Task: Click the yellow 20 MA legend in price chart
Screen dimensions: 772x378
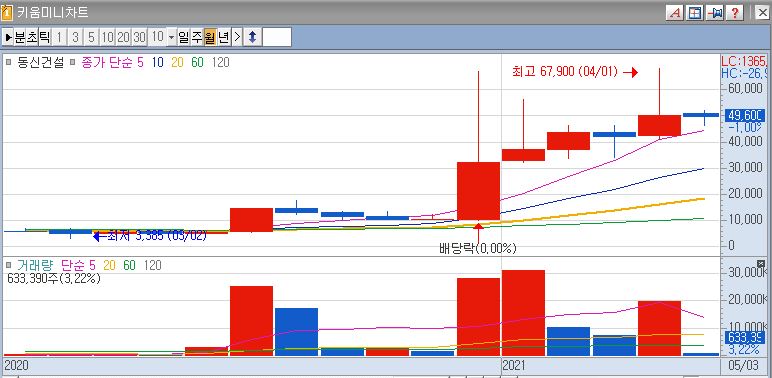Action: 177,63
